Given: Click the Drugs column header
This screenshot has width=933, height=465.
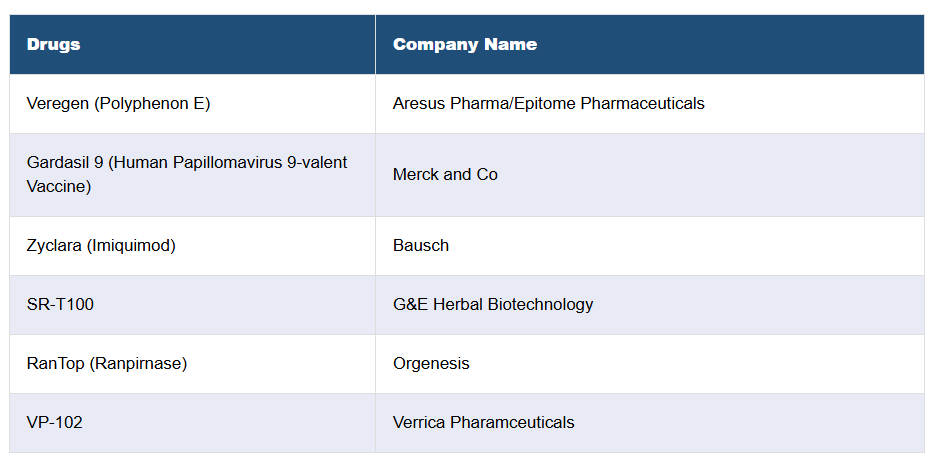Looking at the screenshot, I should (x=54, y=44).
